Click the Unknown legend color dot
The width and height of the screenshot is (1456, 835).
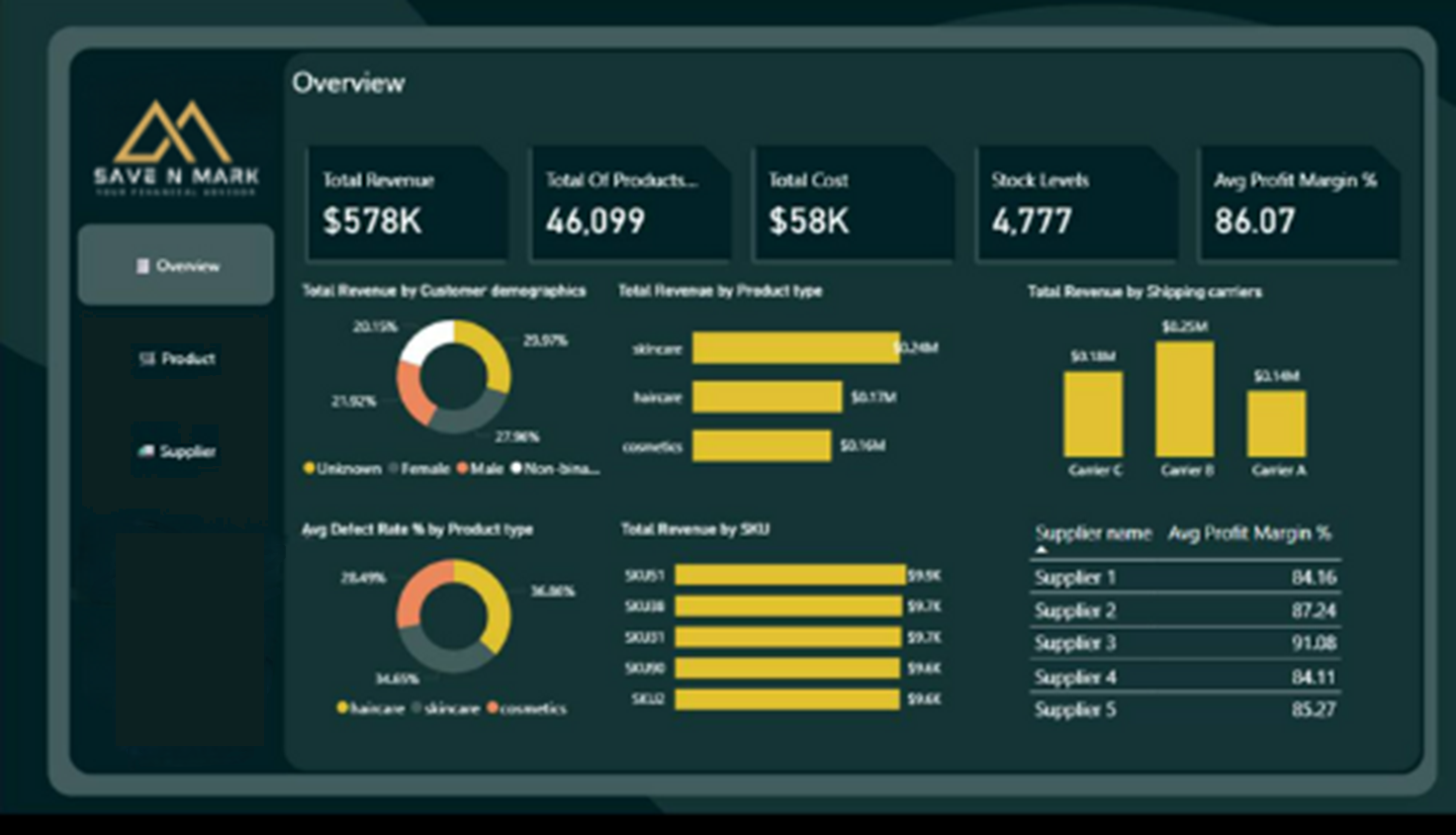[x=309, y=468]
